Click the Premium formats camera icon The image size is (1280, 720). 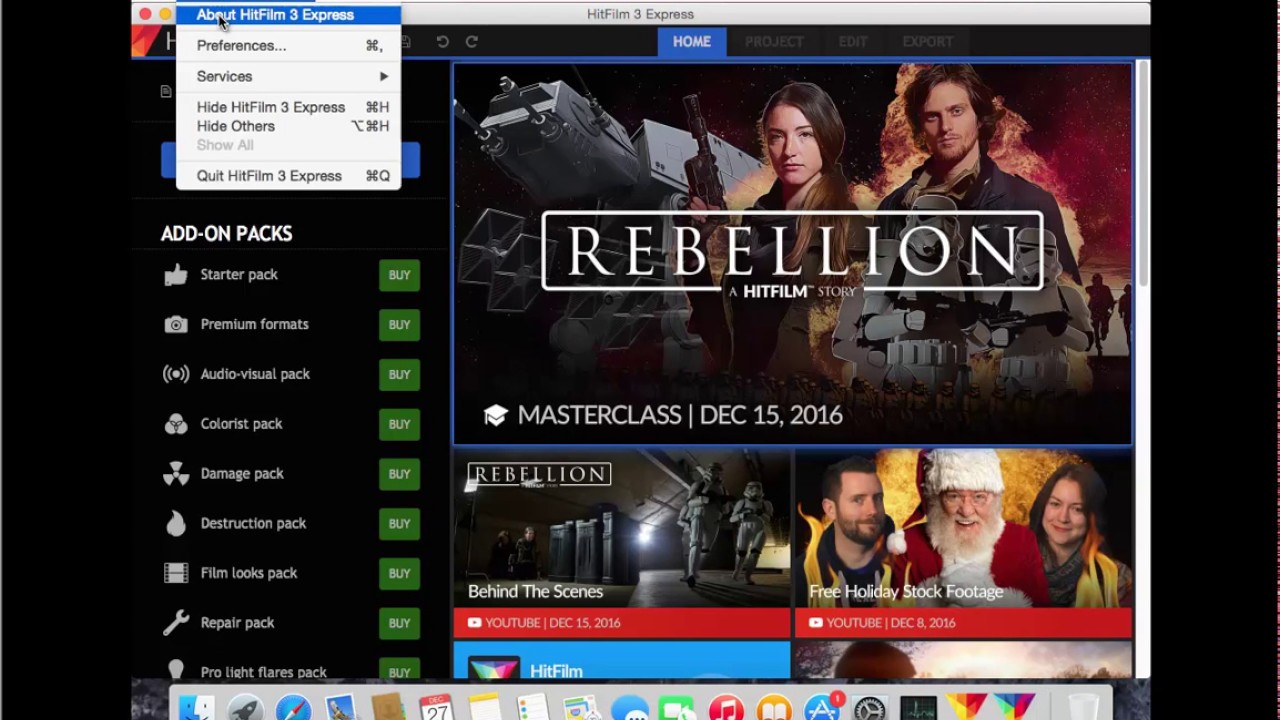tap(176, 324)
